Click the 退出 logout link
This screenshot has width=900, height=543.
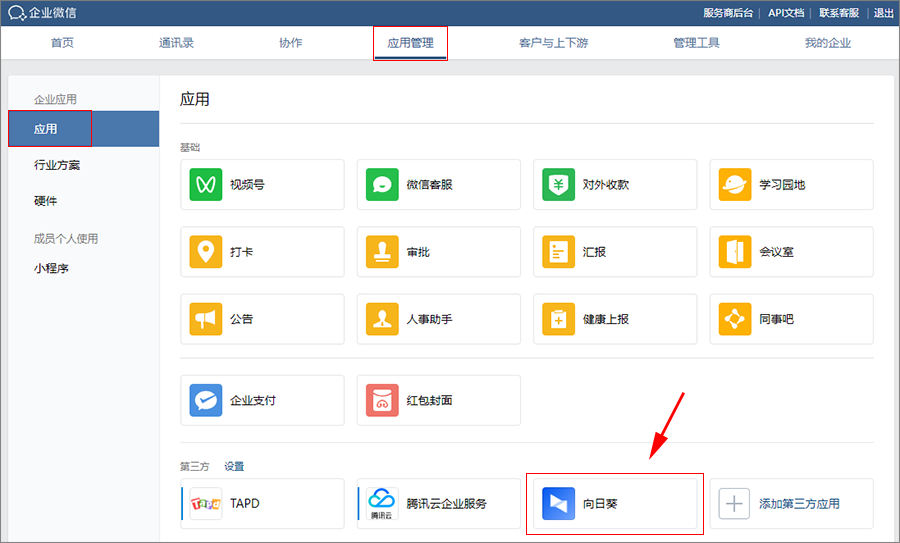coord(884,13)
